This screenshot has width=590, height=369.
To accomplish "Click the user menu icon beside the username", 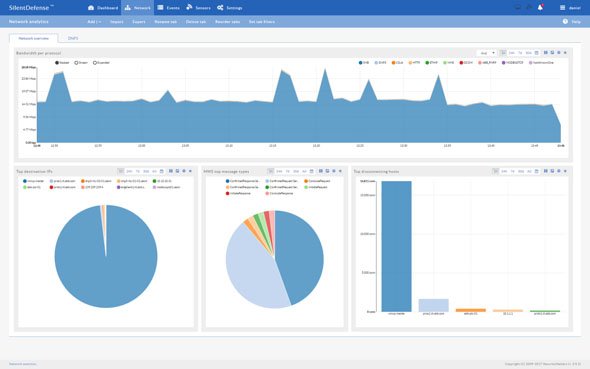I will point(563,8).
